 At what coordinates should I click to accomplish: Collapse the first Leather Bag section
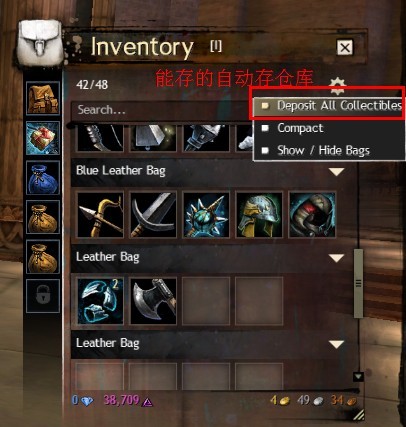pyautogui.click(x=336, y=258)
